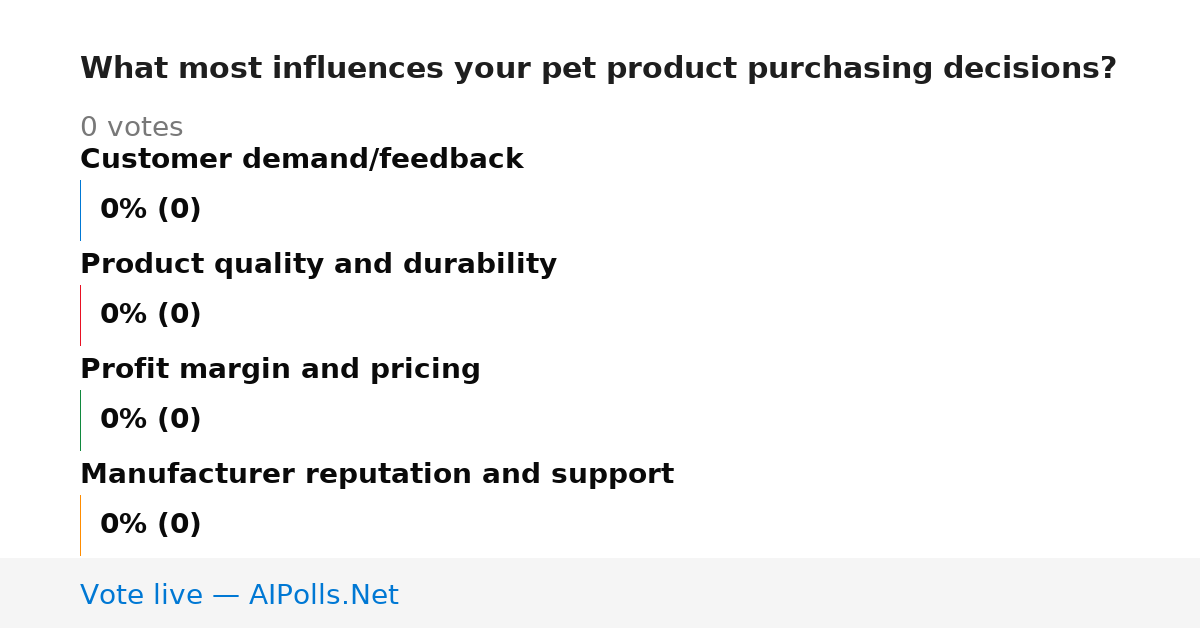This screenshot has height=628, width=1200.
Task: Click the 0 votes total counter
Action: 131,127
